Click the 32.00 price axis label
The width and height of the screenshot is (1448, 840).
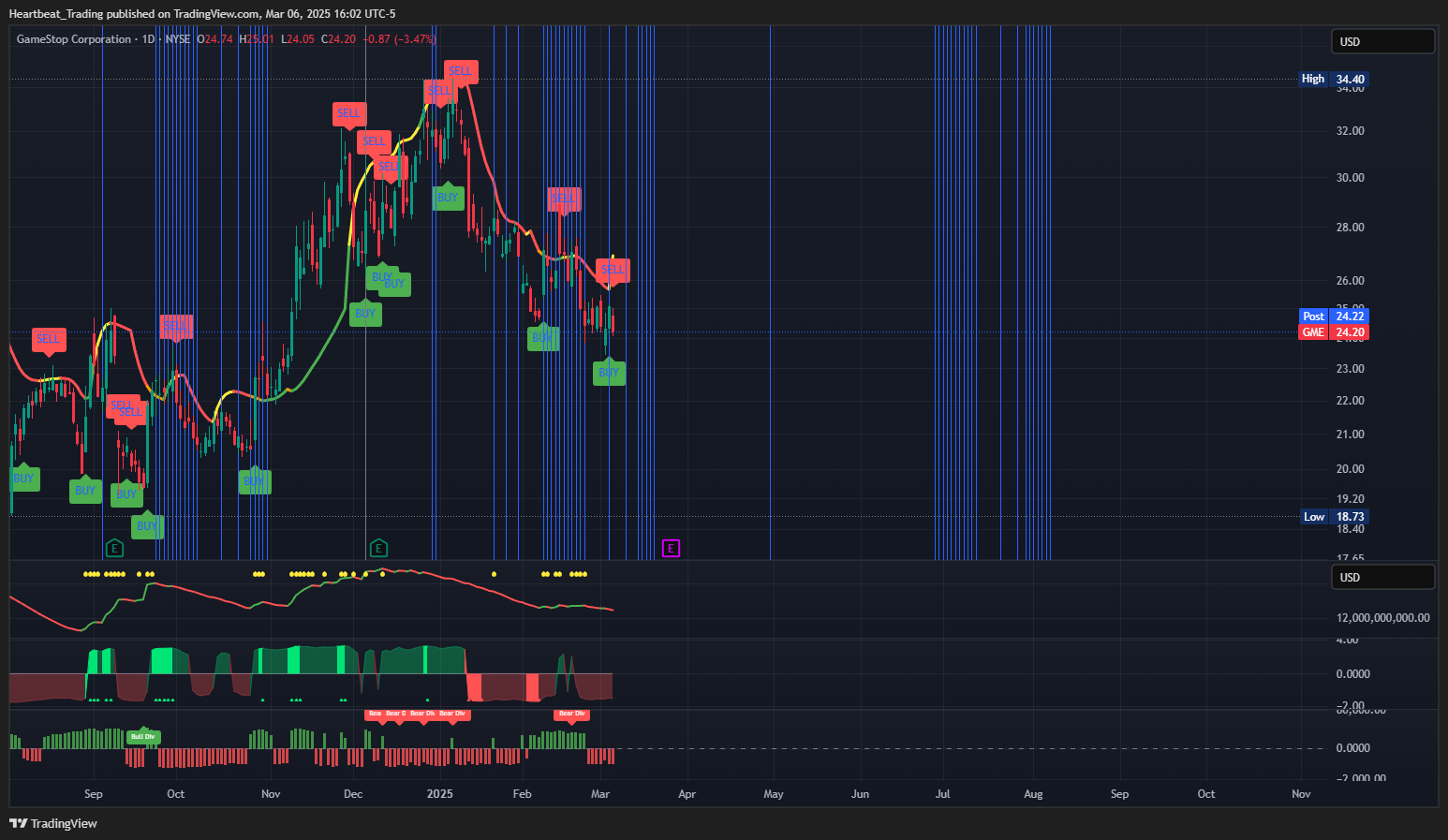tap(1351, 131)
